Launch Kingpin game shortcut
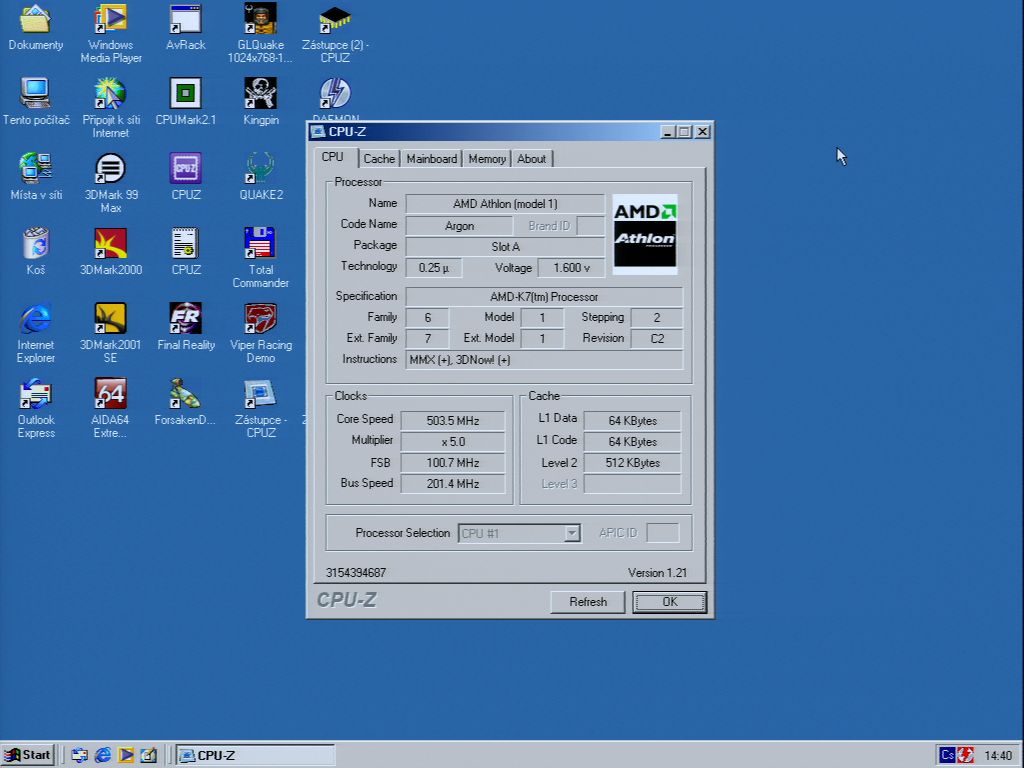Image resolution: width=1024 pixels, height=768 pixels. tap(261, 93)
